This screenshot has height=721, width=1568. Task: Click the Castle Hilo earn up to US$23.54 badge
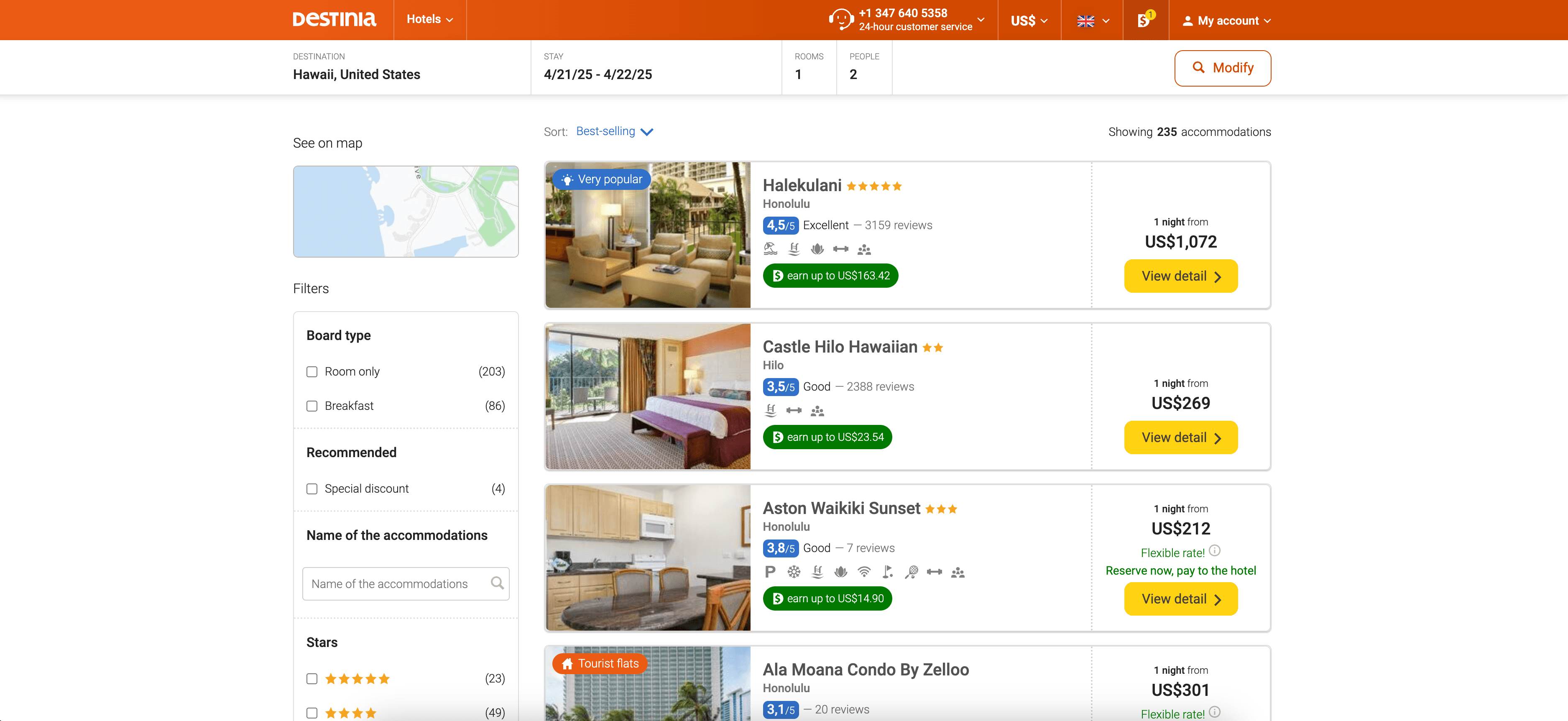tap(827, 437)
